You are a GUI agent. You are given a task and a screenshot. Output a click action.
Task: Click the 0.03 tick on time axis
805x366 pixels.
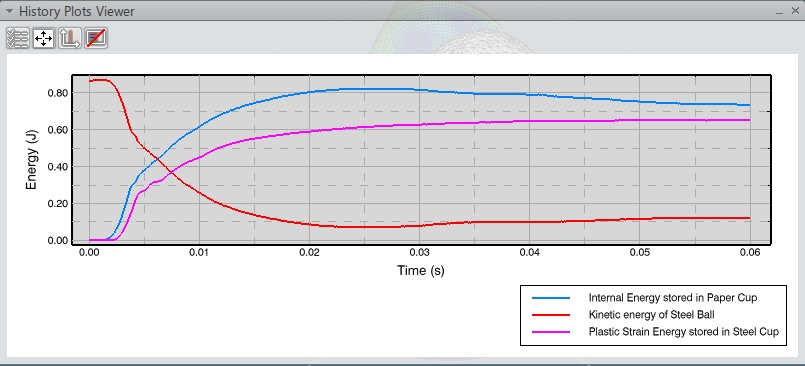tap(419, 253)
